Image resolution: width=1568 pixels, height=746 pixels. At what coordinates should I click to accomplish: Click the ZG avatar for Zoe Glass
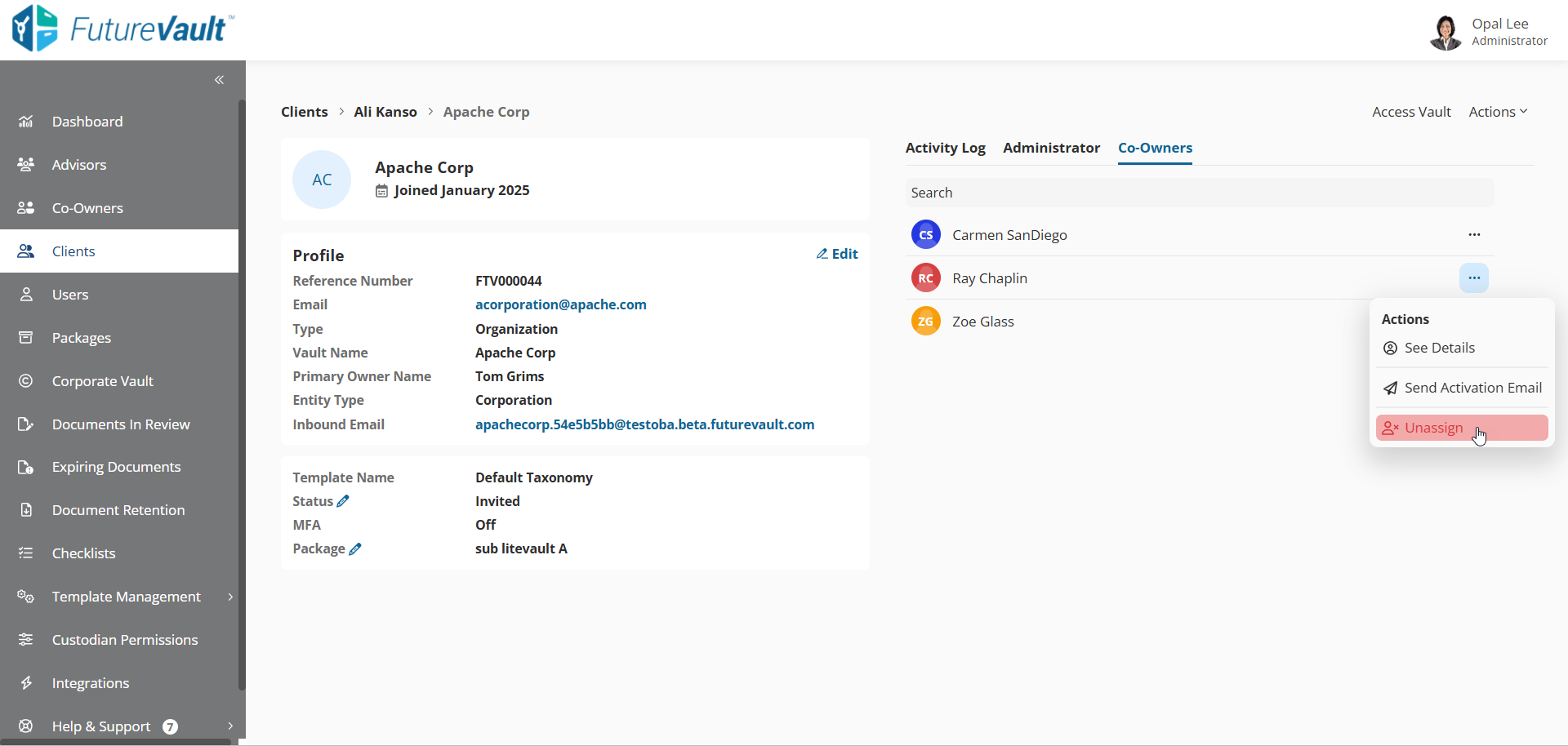click(x=926, y=322)
